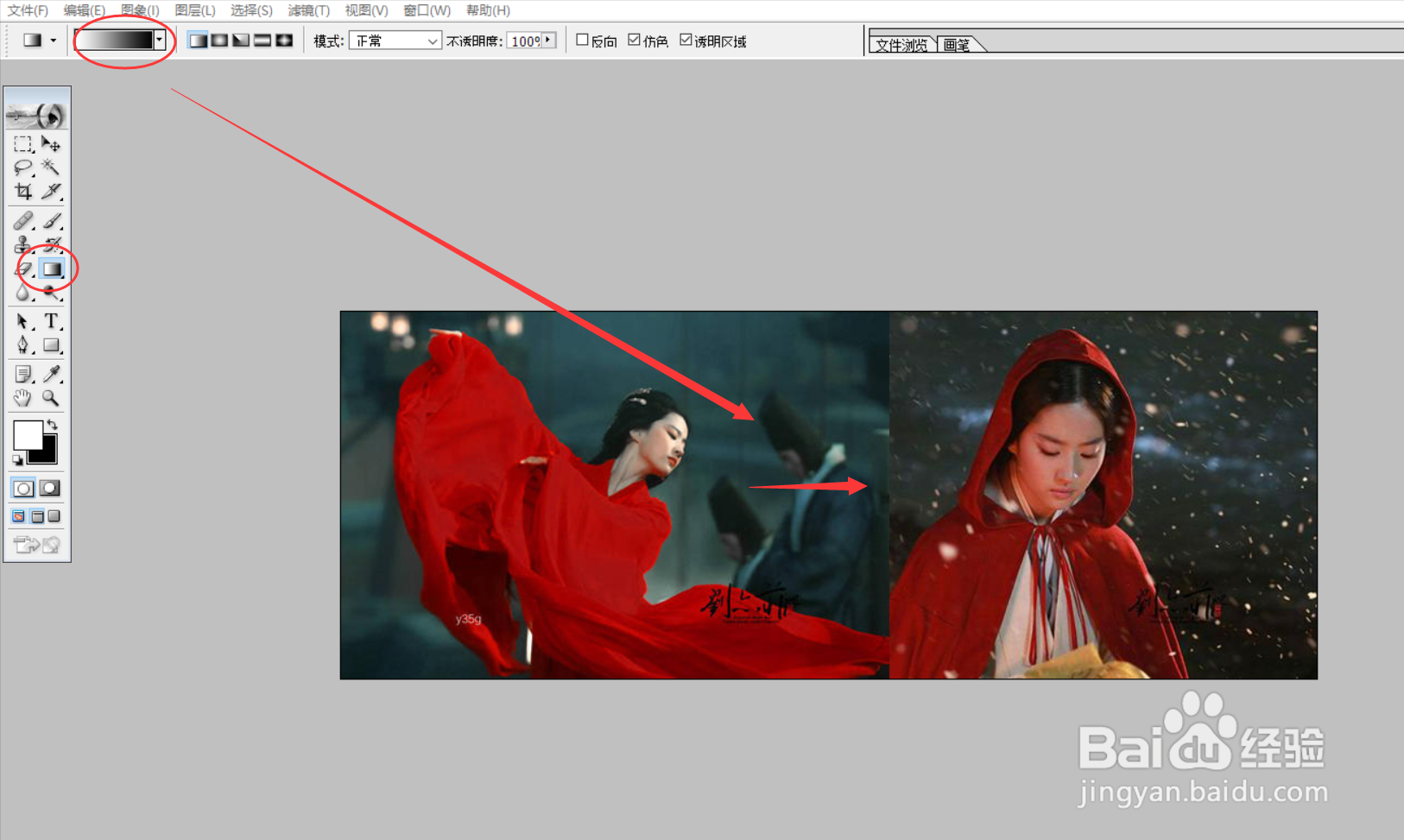
Task: Switch to Quick Mask mode
Action: pos(51,489)
